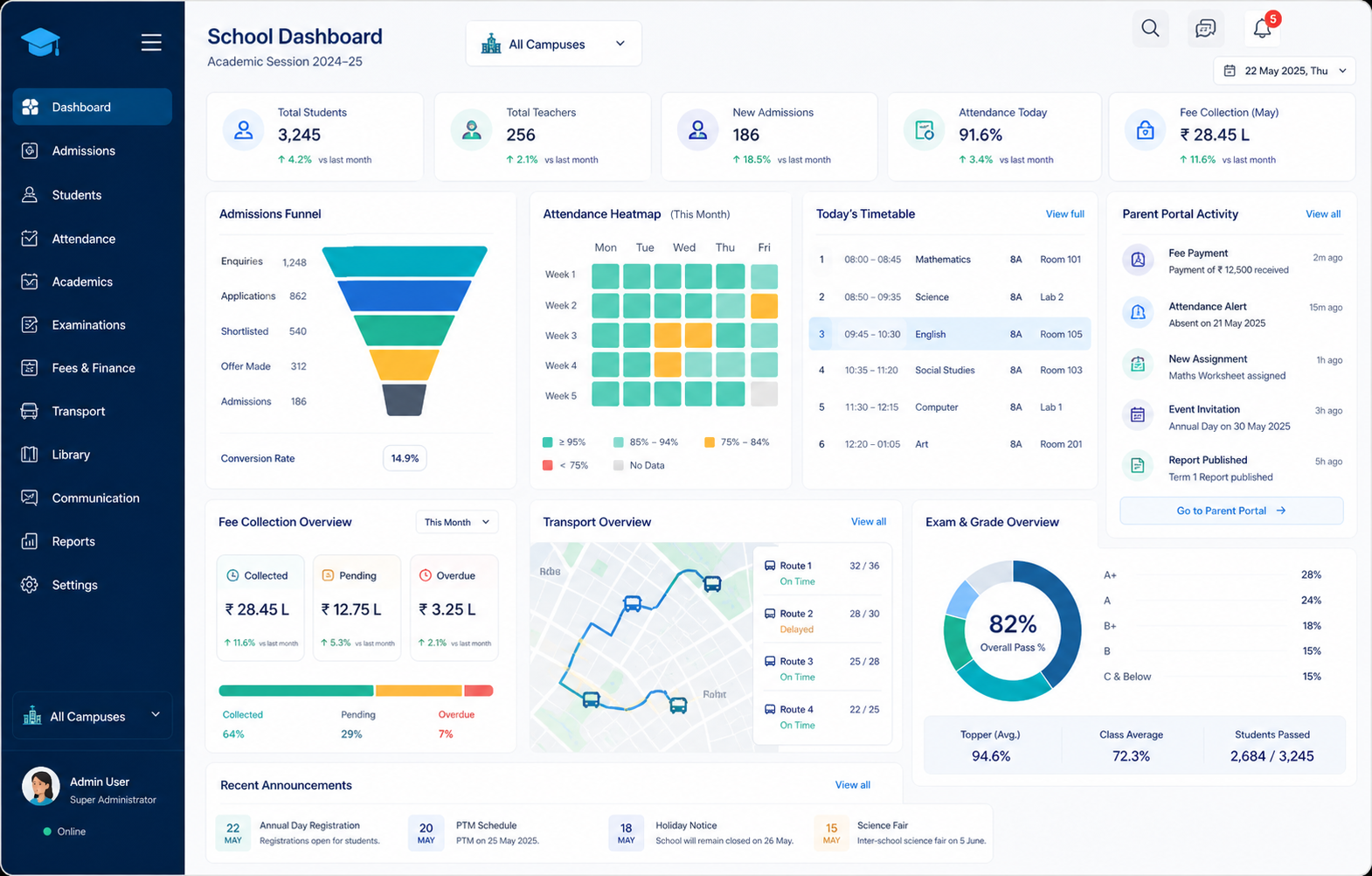Check the notification bell with 5 alerts
Viewport: 1372px width, 876px height.
tap(1263, 29)
